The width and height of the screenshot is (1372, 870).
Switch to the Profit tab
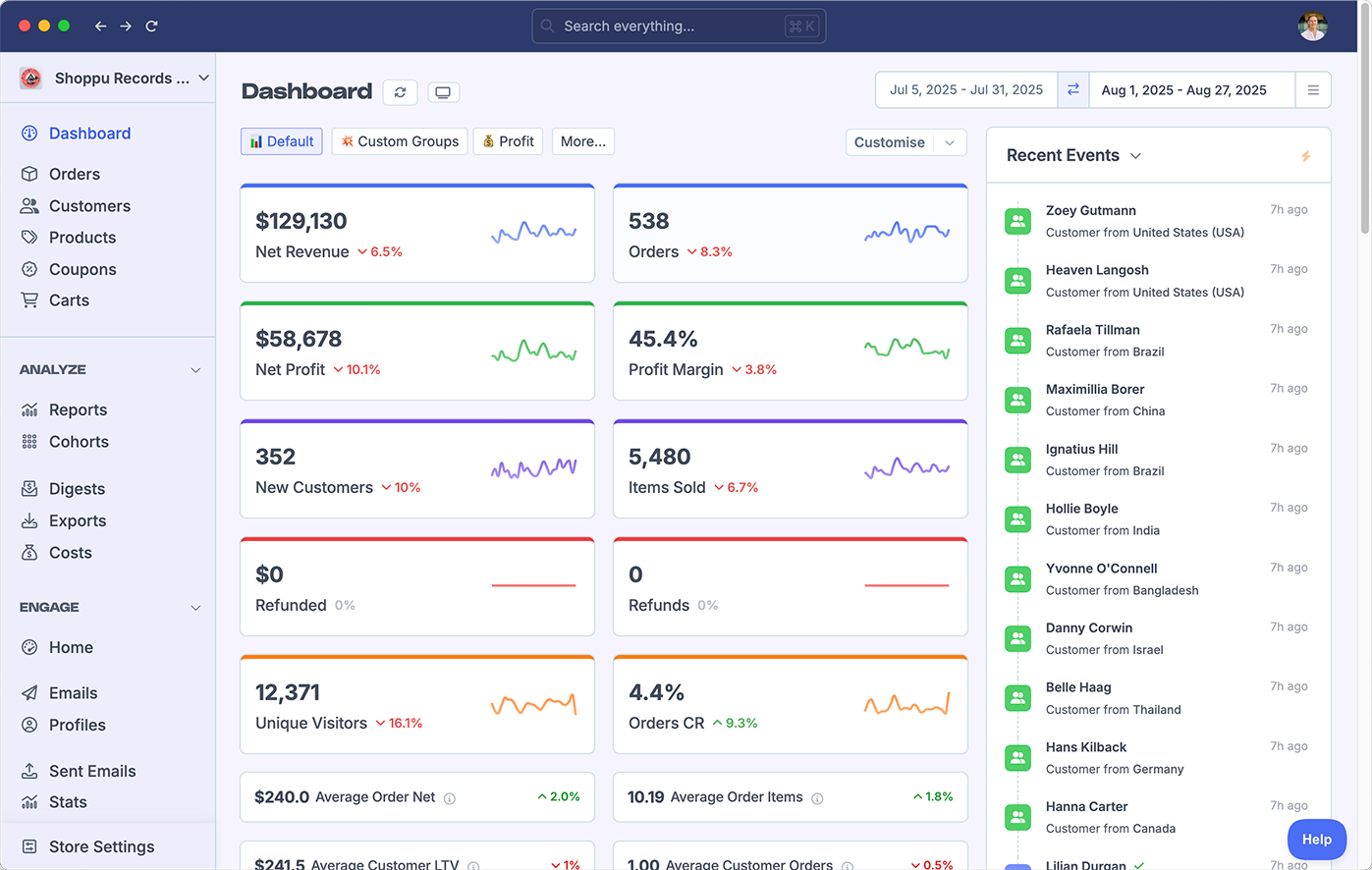click(509, 141)
